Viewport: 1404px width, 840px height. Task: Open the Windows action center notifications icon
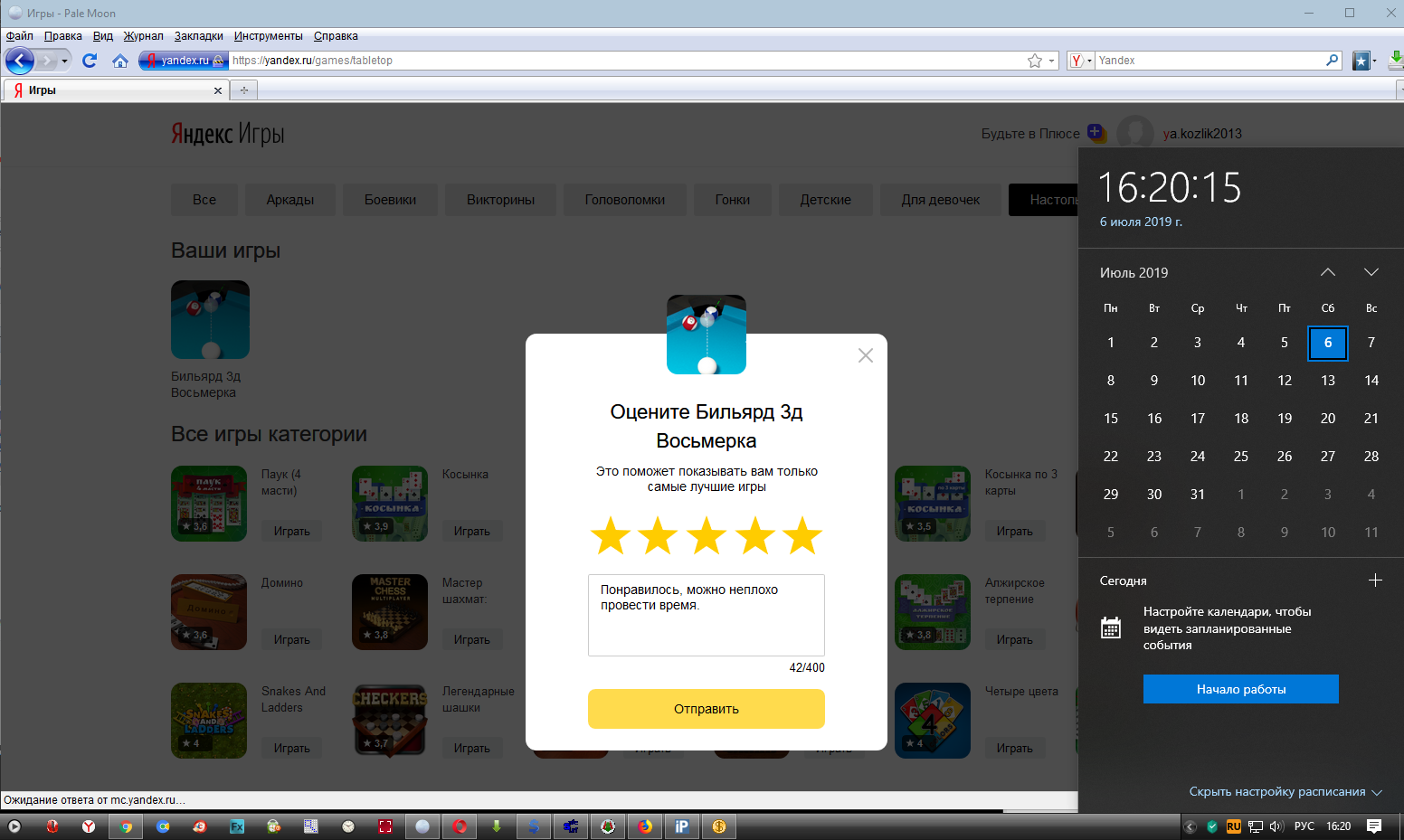(x=1374, y=826)
